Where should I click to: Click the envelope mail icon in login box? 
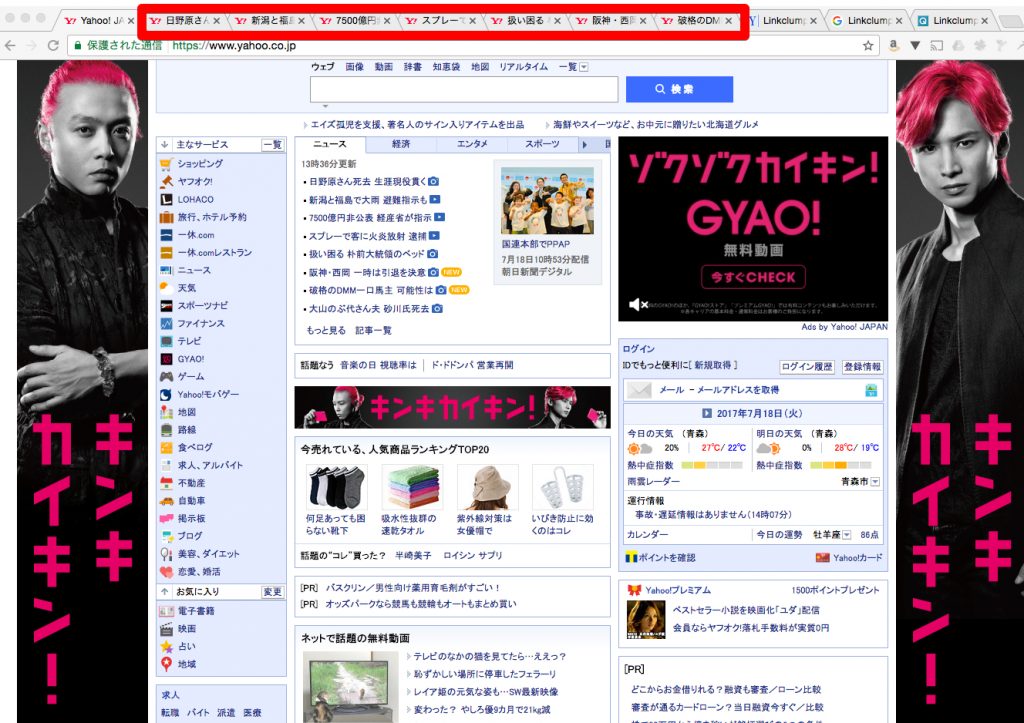[640, 390]
